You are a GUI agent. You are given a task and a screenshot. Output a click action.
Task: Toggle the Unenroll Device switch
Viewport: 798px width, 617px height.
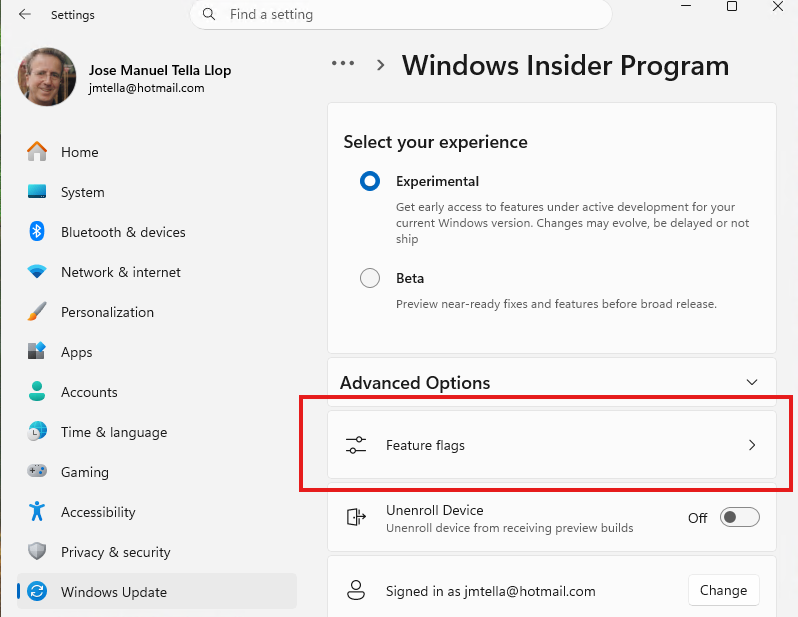740,517
